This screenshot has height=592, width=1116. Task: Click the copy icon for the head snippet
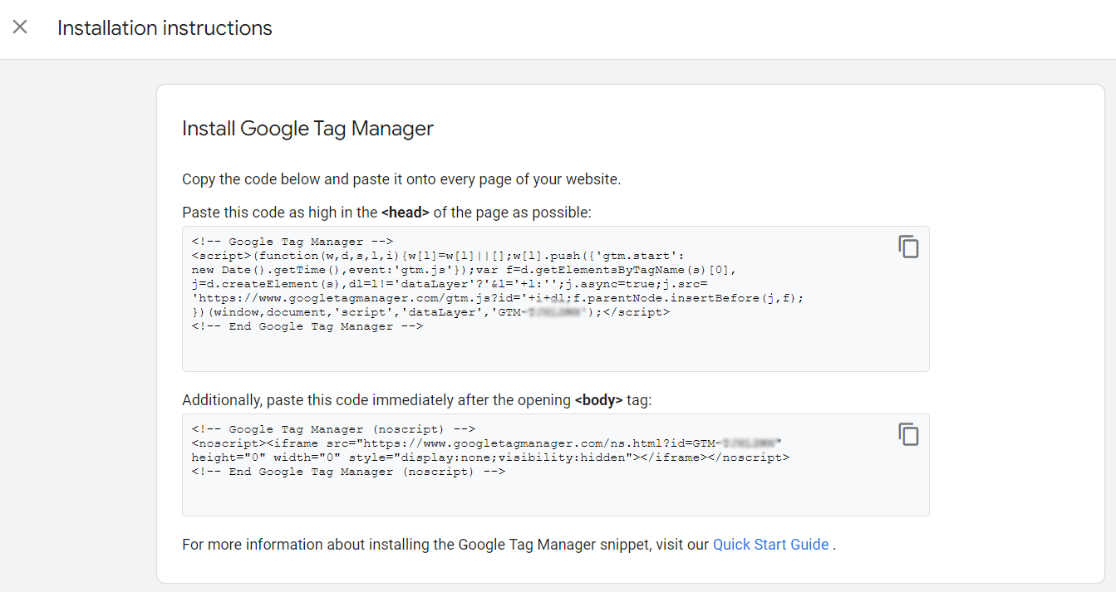pos(908,245)
